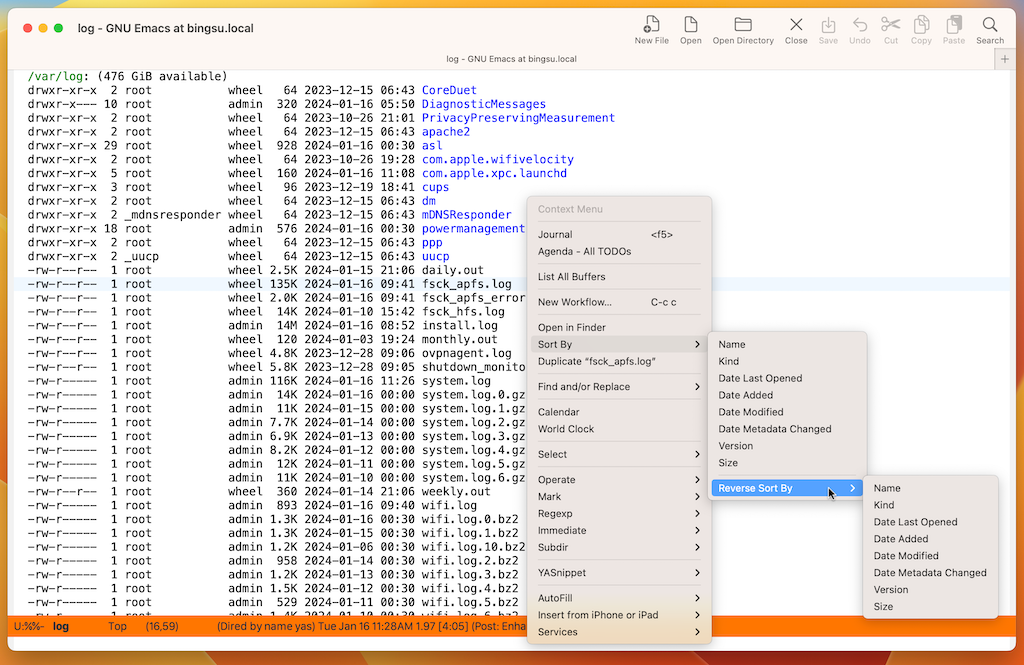Reverse sort by Date Last Opened

pos(931,522)
